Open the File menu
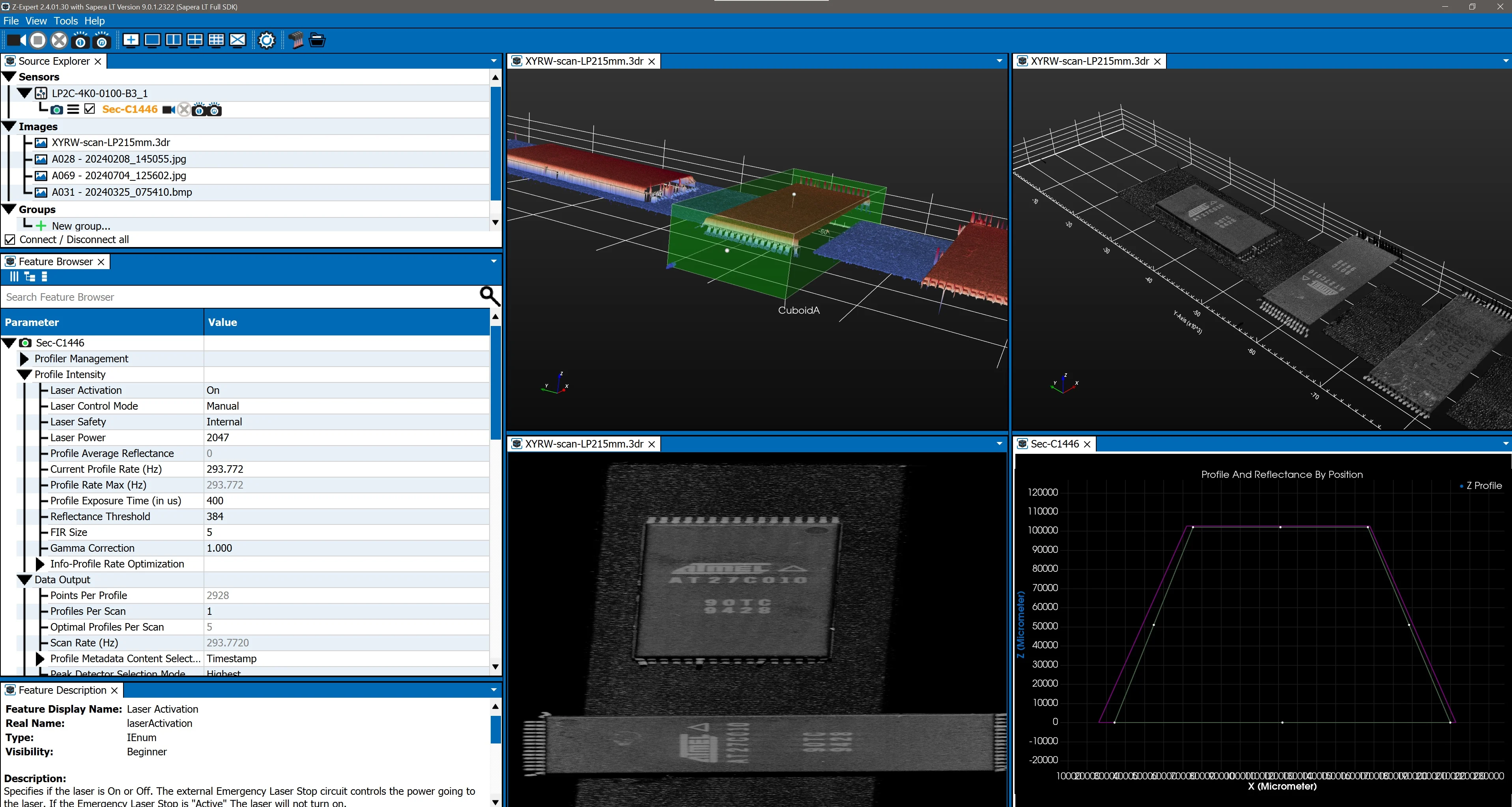Viewport: 1512px width, 807px height. [x=11, y=21]
